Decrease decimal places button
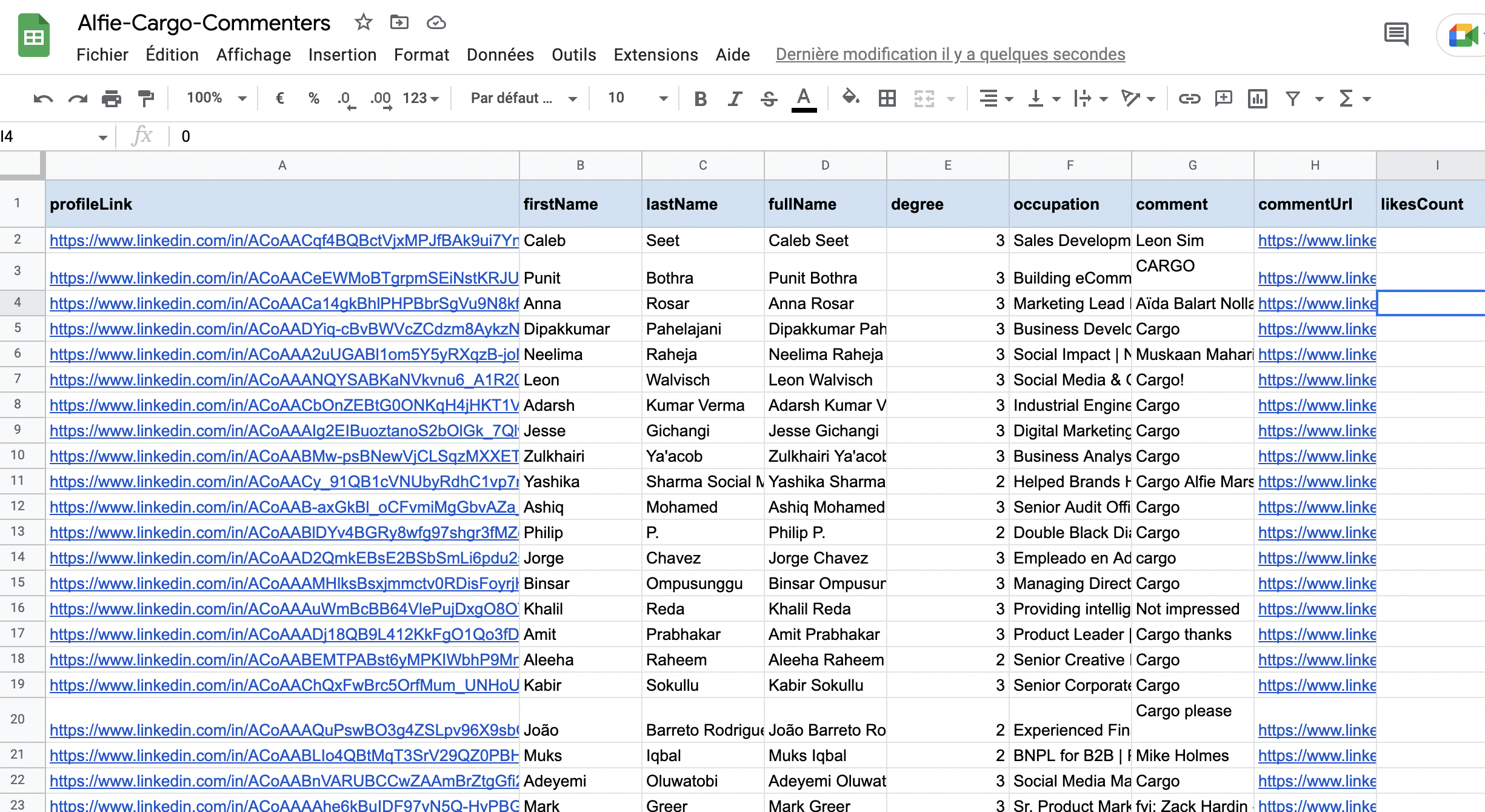 point(346,99)
